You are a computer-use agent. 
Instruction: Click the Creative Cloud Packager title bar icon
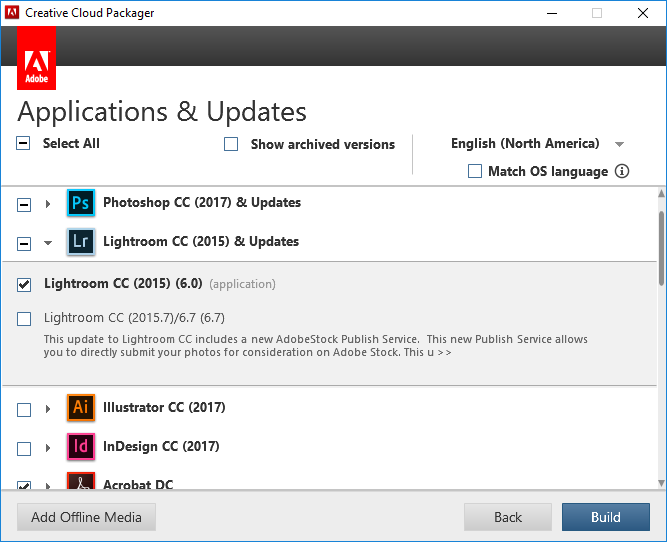tap(11, 12)
